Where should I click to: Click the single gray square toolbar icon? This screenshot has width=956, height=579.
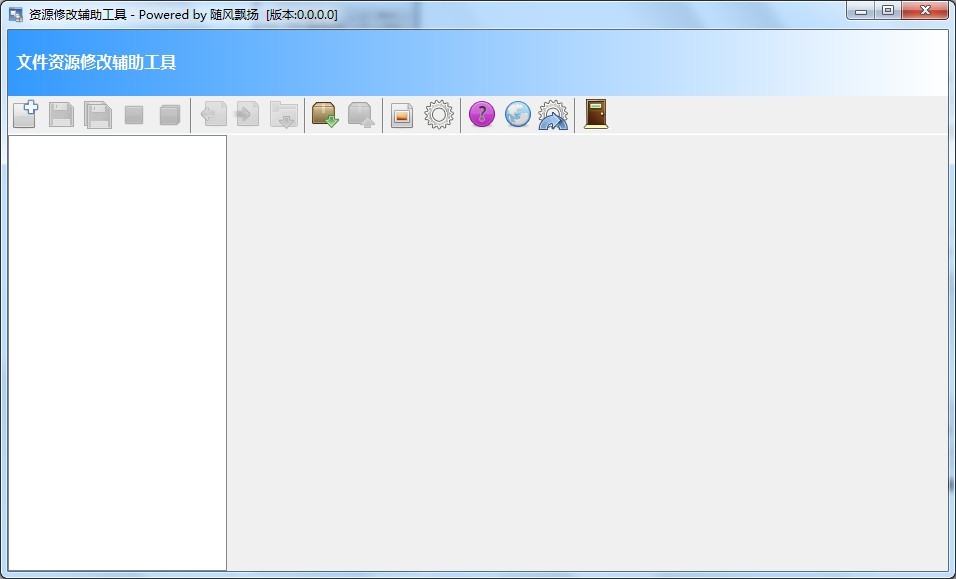(x=133, y=115)
